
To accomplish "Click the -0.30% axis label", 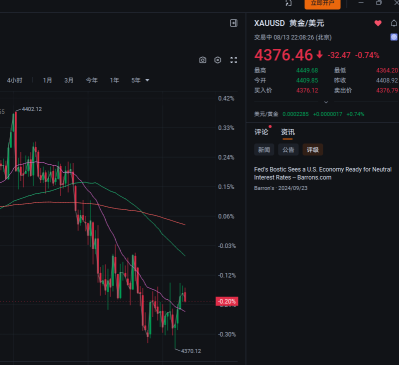I will coord(227,334).
